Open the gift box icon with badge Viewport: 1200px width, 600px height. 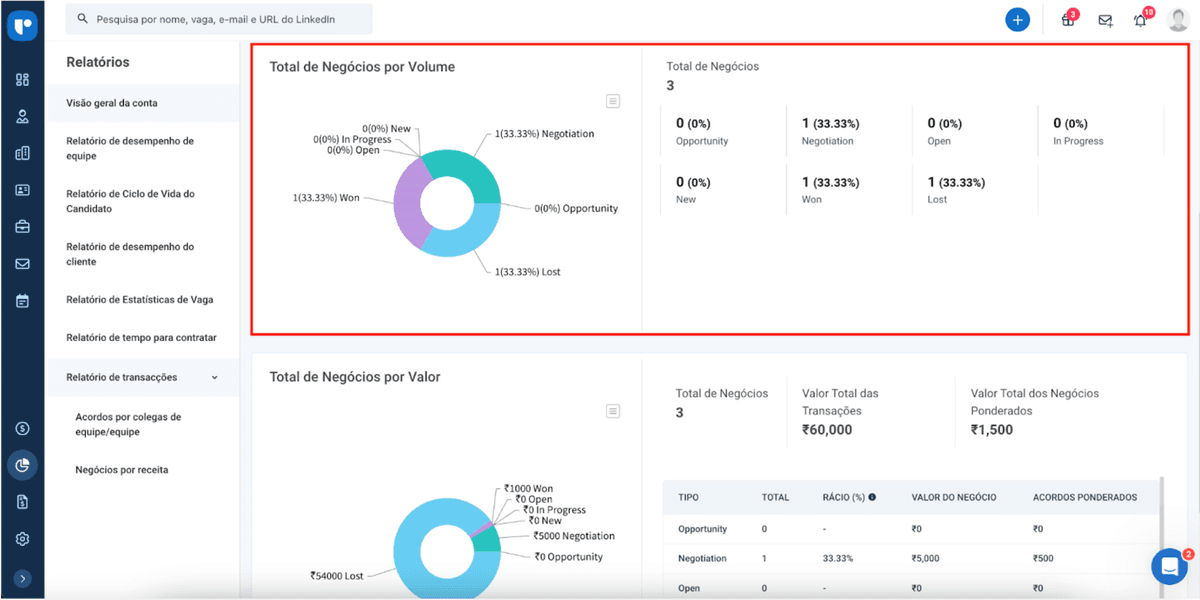point(1068,20)
